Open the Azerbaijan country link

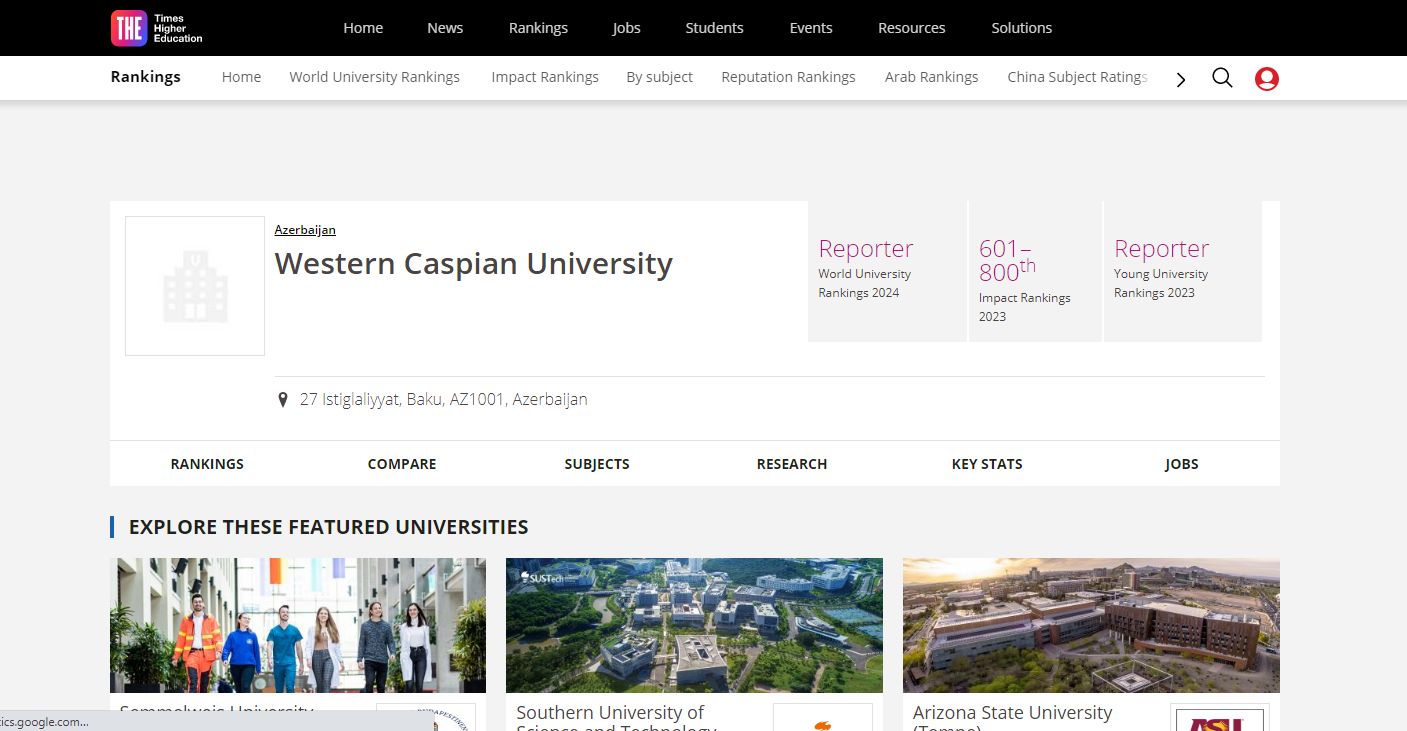click(x=305, y=230)
